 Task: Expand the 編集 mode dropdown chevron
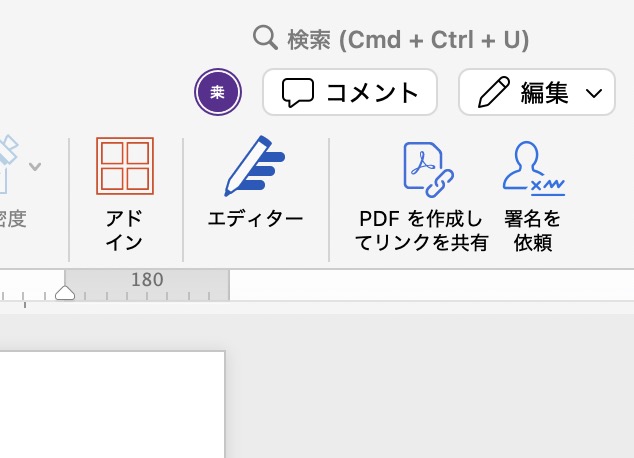[x=594, y=94]
